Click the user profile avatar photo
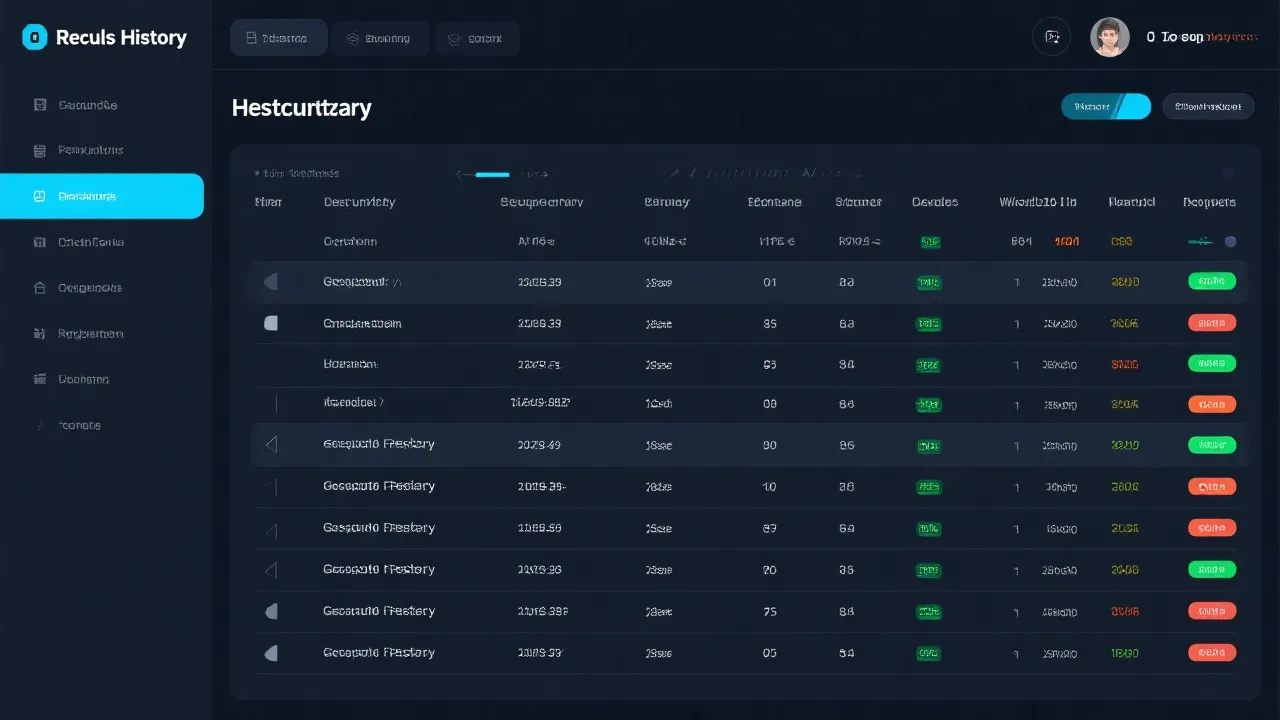This screenshot has height=720, width=1280. 1109,37
